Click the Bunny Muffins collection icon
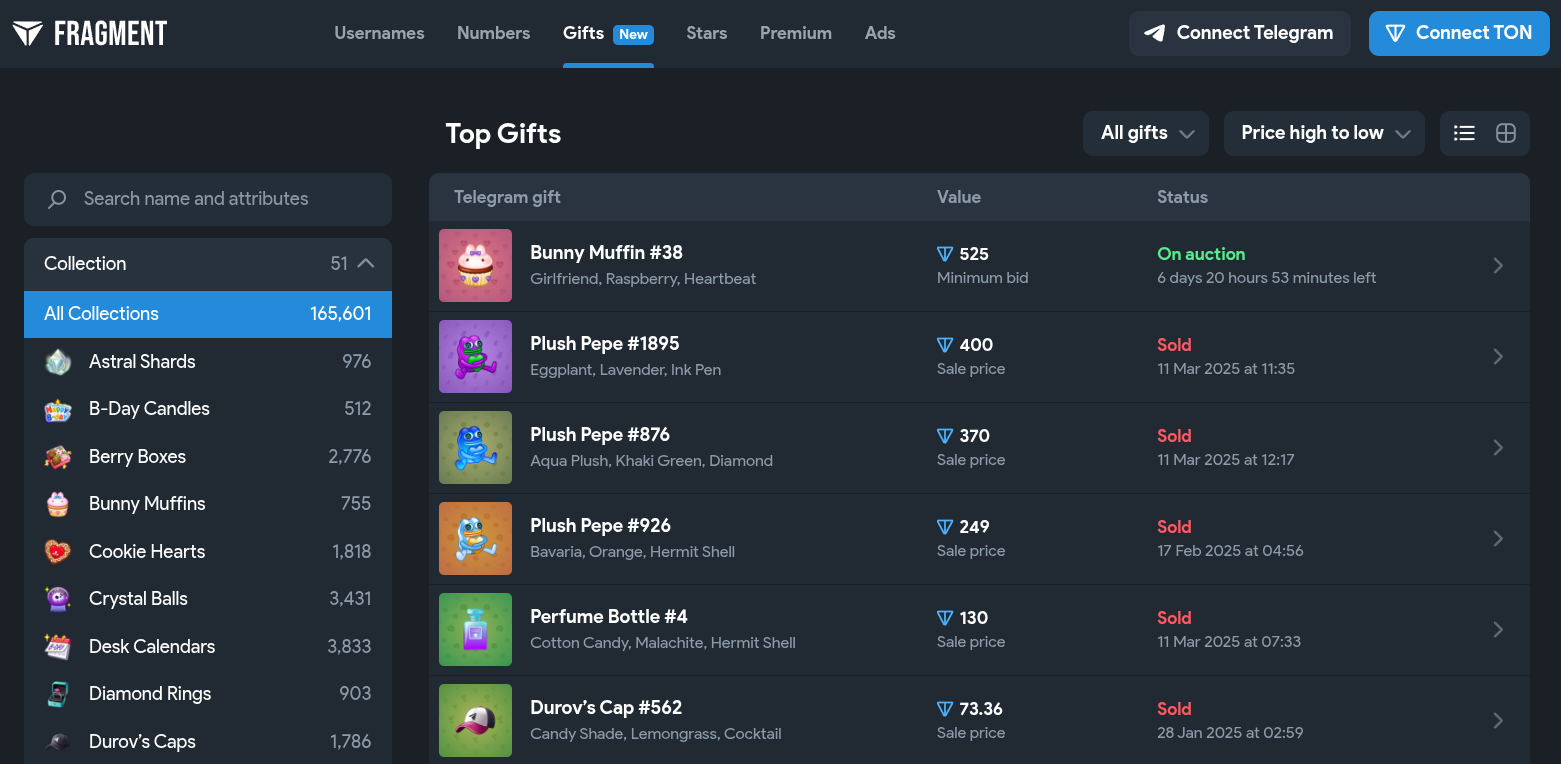 pyautogui.click(x=58, y=504)
